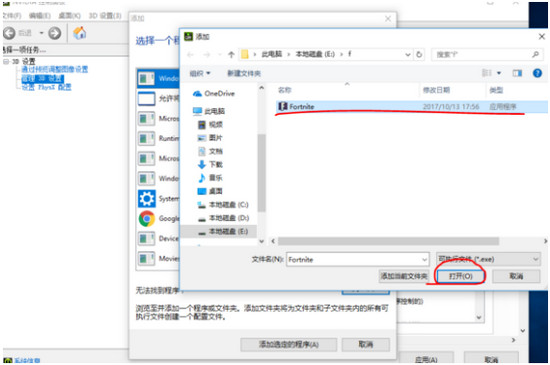
Task: Select Google Chrome in program list
Action: pyautogui.click(x=159, y=219)
